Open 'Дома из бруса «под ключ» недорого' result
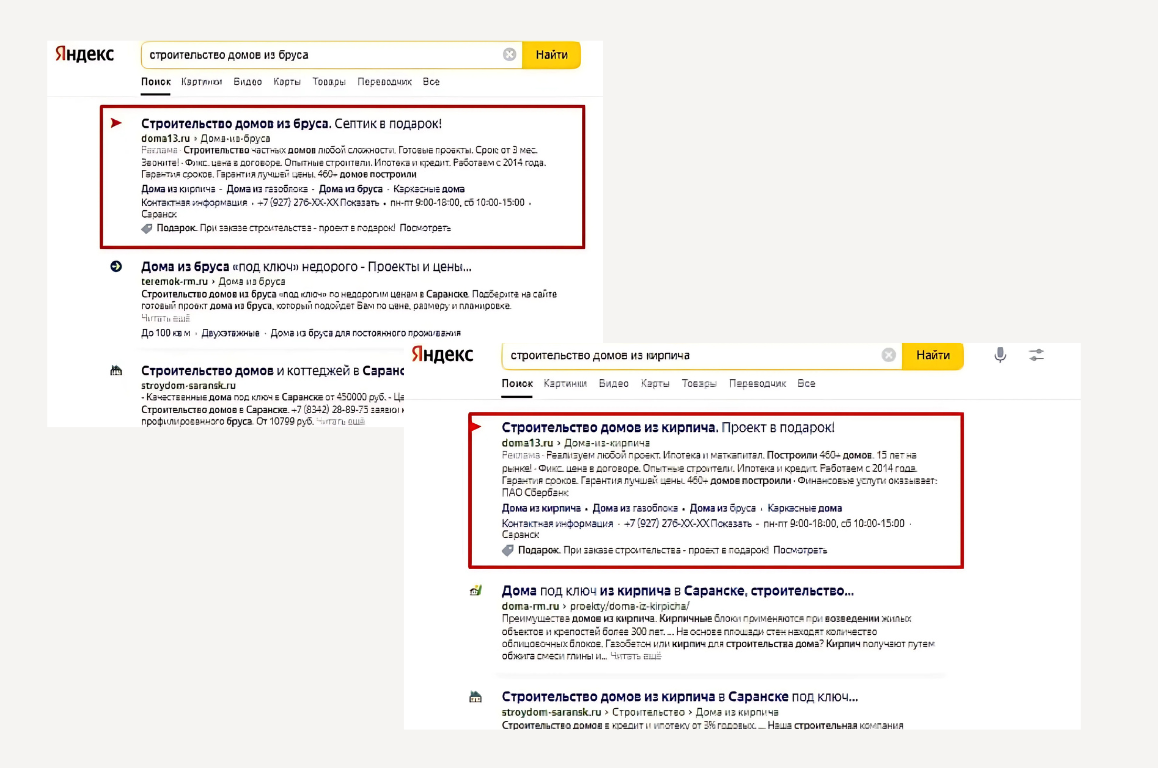This screenshot has height=768, width=1158. pos(306,267)
